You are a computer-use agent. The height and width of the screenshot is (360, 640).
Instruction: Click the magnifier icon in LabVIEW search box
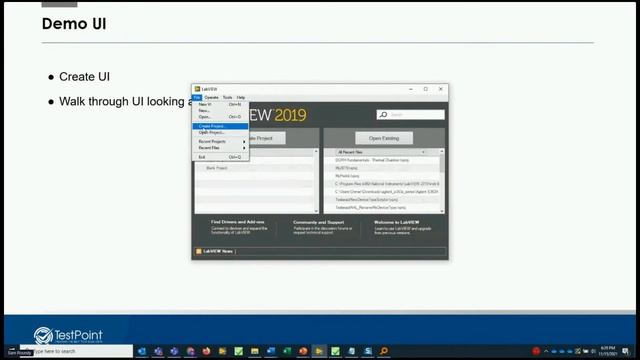383,115
